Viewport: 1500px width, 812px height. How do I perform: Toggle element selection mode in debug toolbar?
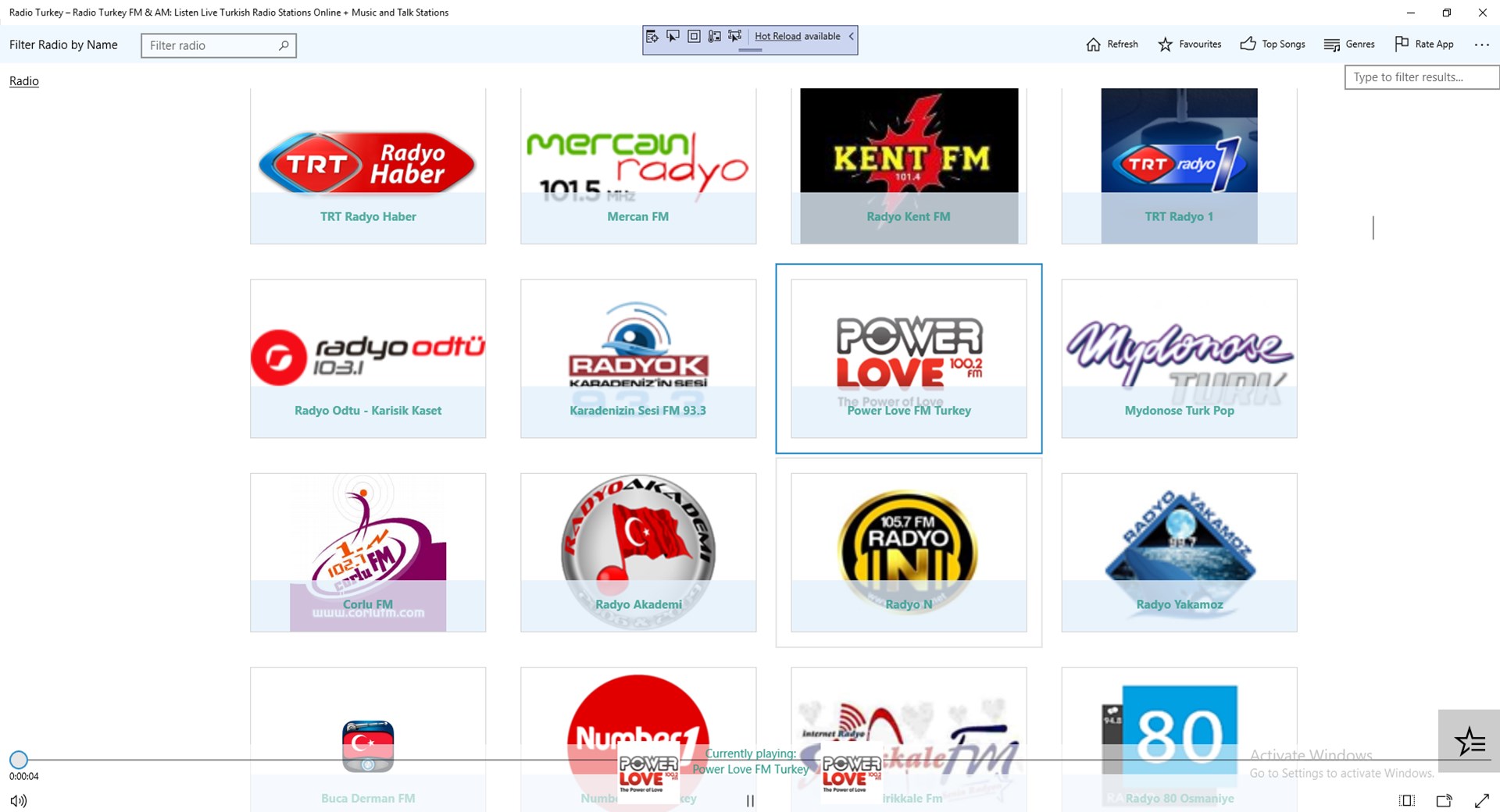[x=673, y=36]
